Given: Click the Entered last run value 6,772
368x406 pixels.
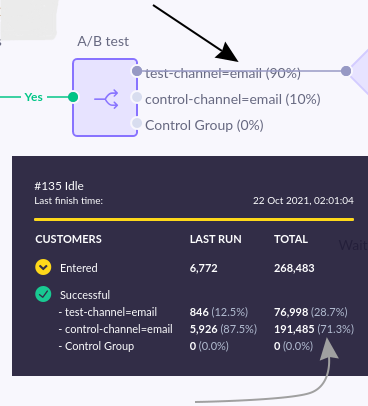Looking at the screenshot, I should pos(204,268).
